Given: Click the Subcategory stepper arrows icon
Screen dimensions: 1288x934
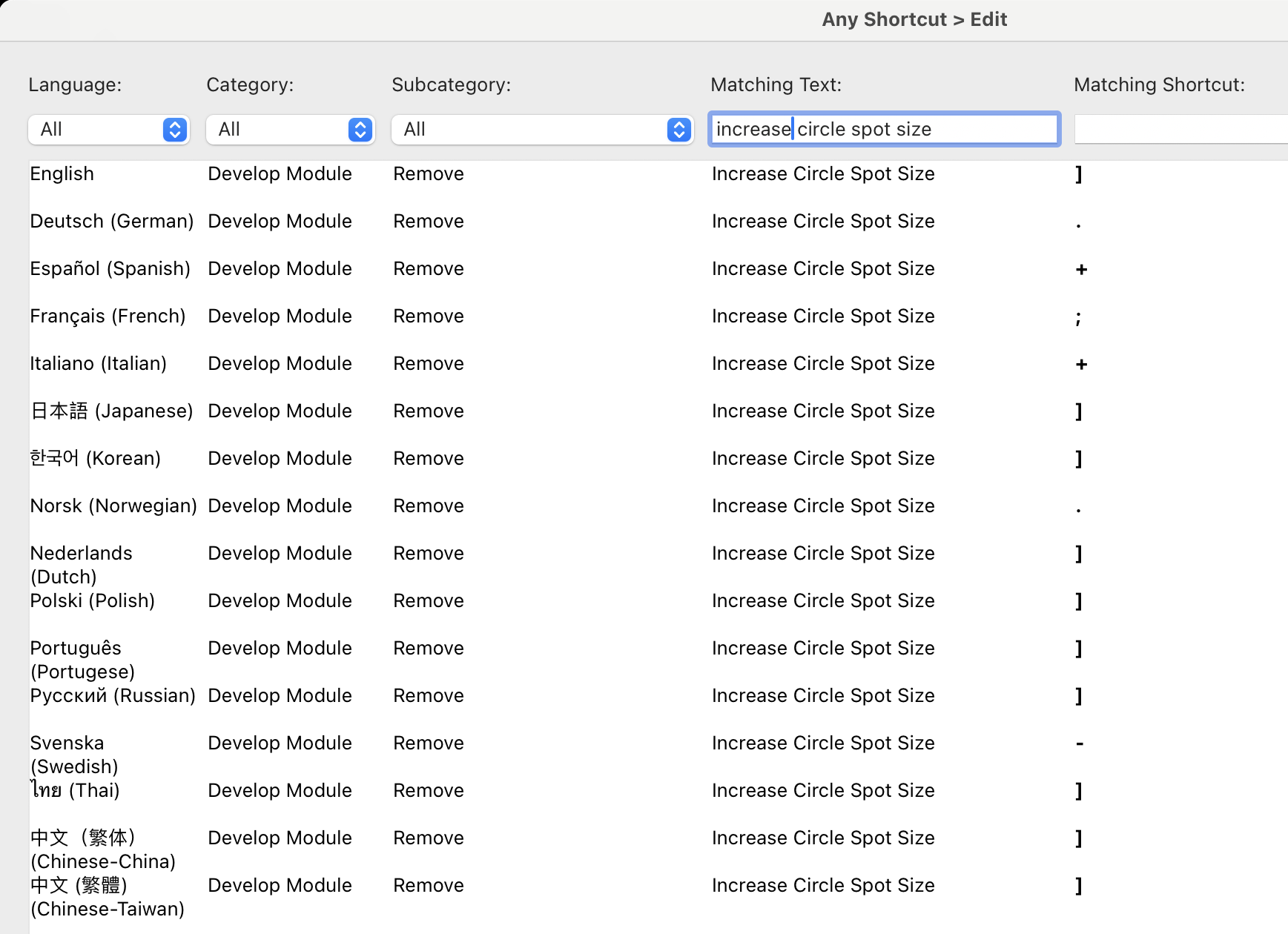Looking at the screenshot, I should (677, 129).
